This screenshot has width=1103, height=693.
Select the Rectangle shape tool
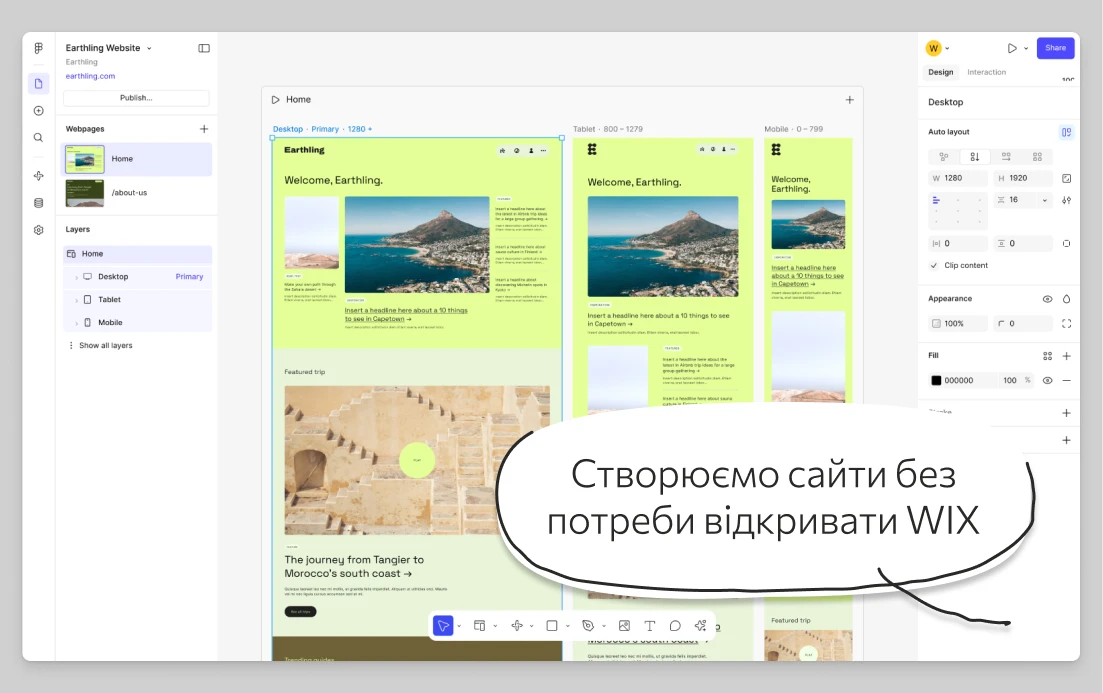point(552,625)
